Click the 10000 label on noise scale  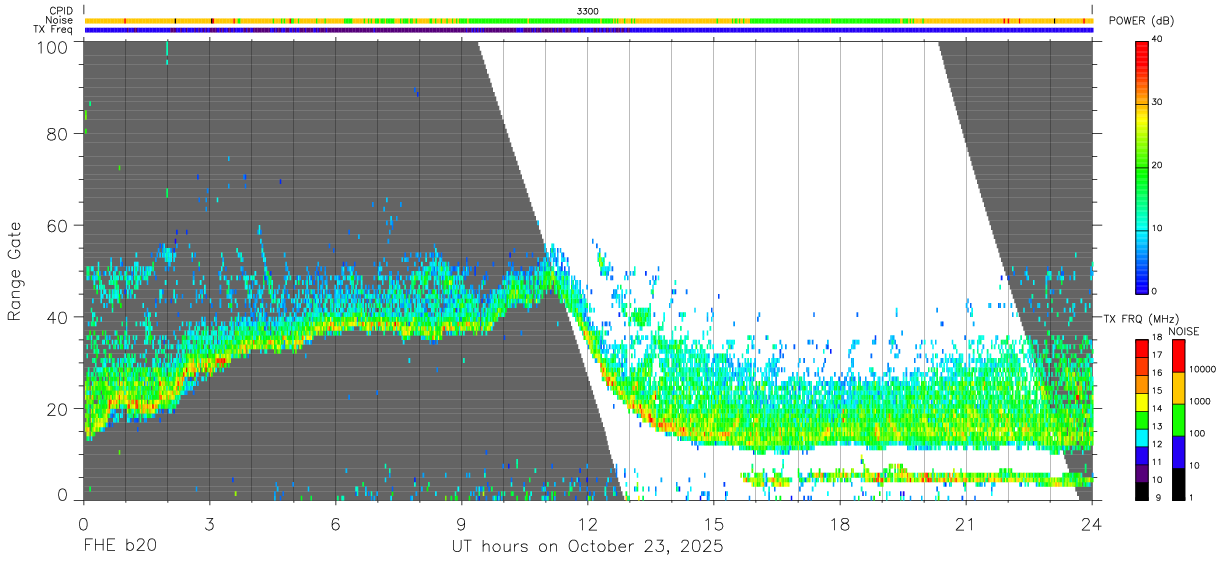(x=1204, y=369)
